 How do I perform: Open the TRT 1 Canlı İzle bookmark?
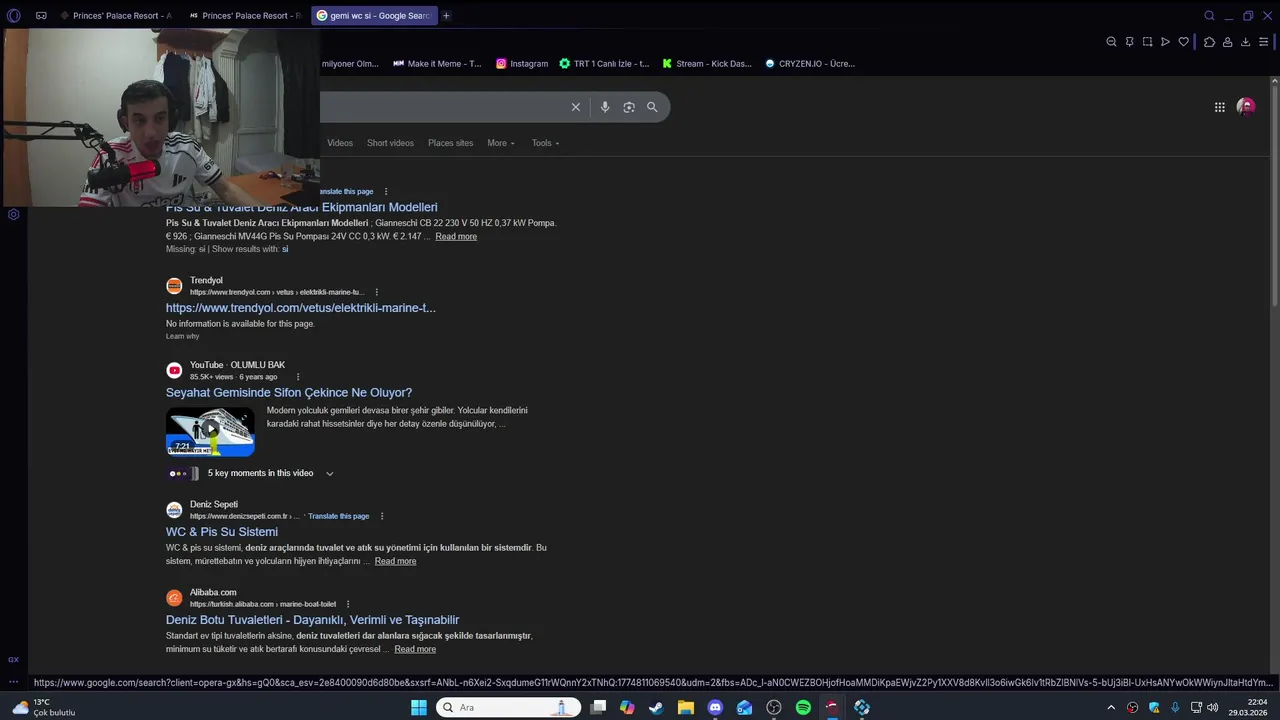(x=604, y=63)
